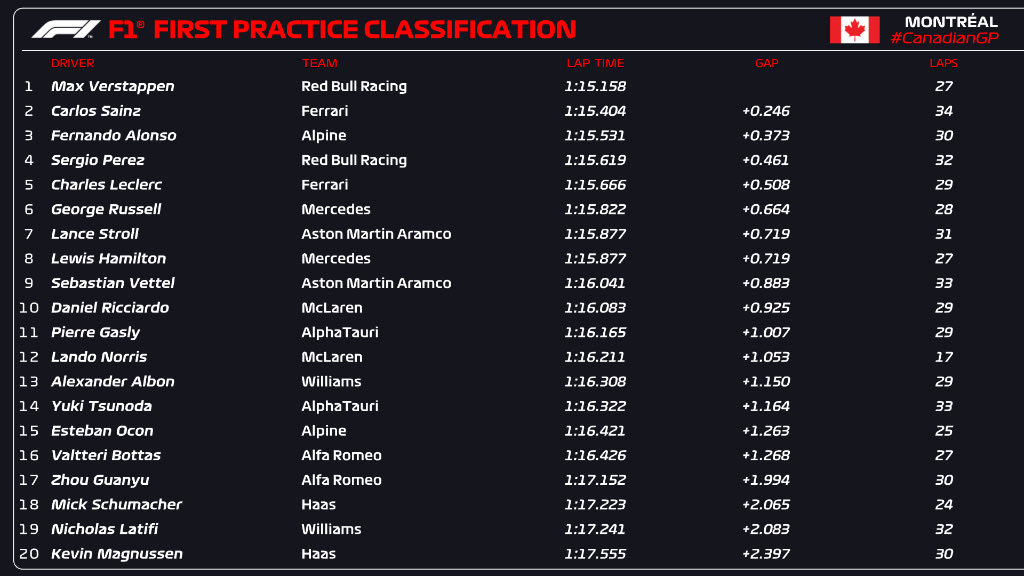The width and height of the screenshot is (1024, 576).
Task: Click Kevin Magnussen's name
Action: (116, 554)
